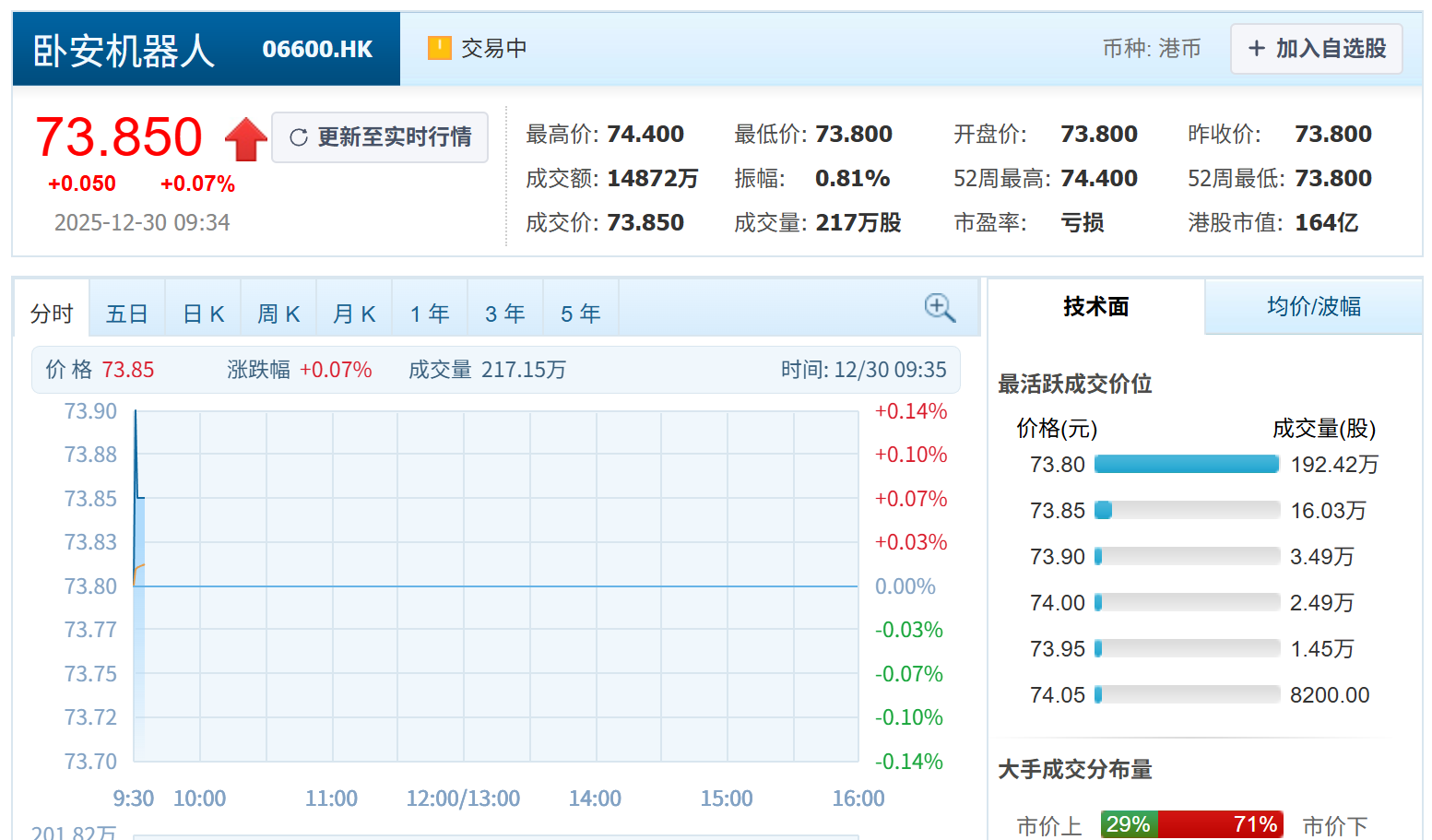This screenshot has width=1432, height=840.
Task: Select the 06600.HK stock code badge
Action: pos(317,50)
